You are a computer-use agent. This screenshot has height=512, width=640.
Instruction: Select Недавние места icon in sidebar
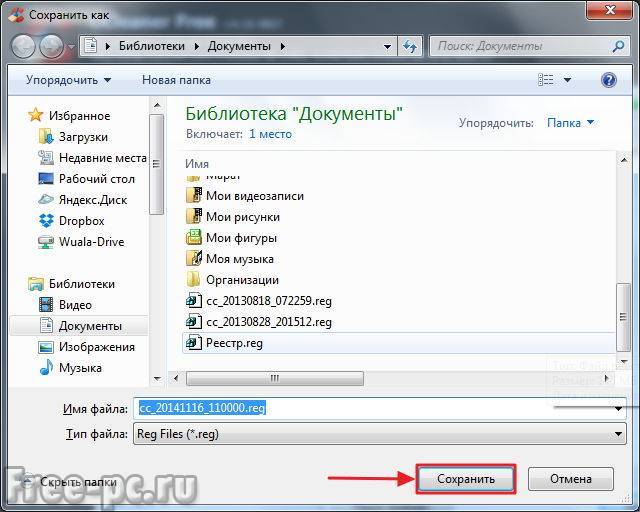pos(46,158)
